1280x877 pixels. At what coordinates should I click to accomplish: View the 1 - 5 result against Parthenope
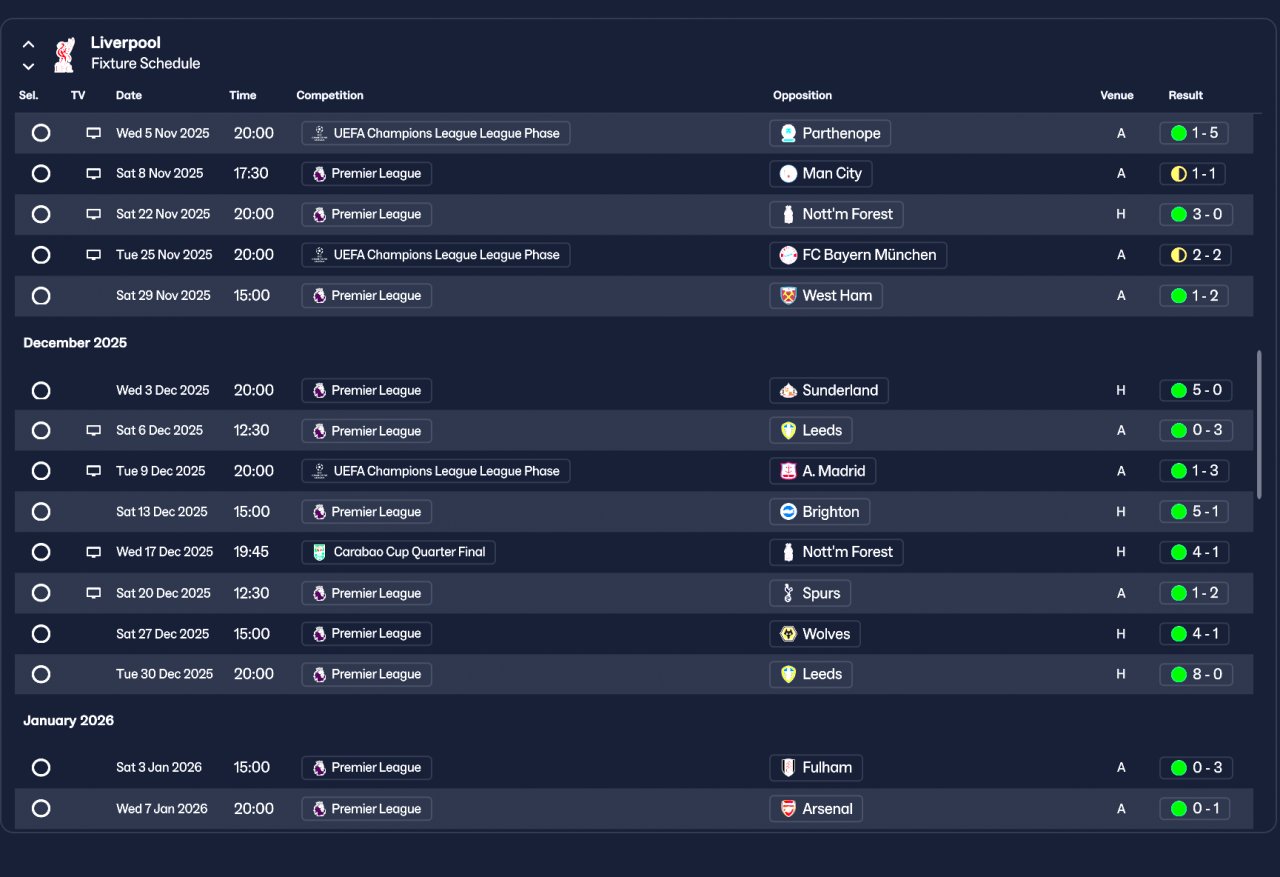(x=1194, y=133)
